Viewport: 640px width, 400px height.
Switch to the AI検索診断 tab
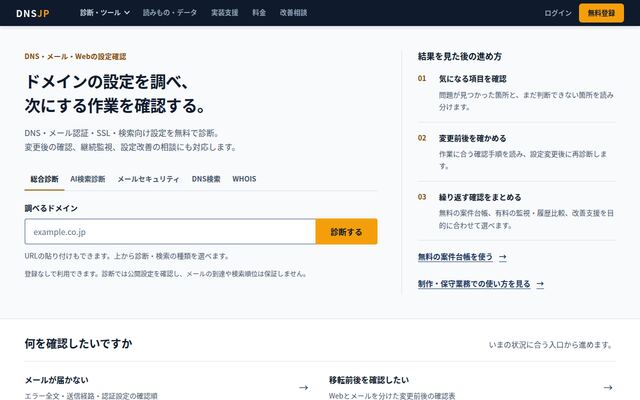[x=88, y=179]
